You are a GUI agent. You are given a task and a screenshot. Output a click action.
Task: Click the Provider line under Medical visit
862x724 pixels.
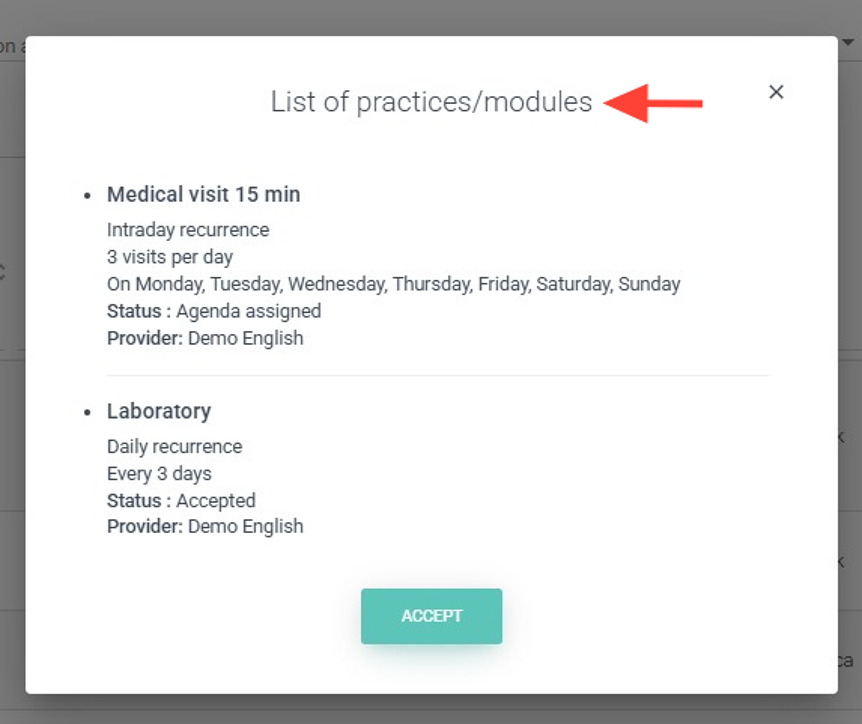tap(205, 338)
